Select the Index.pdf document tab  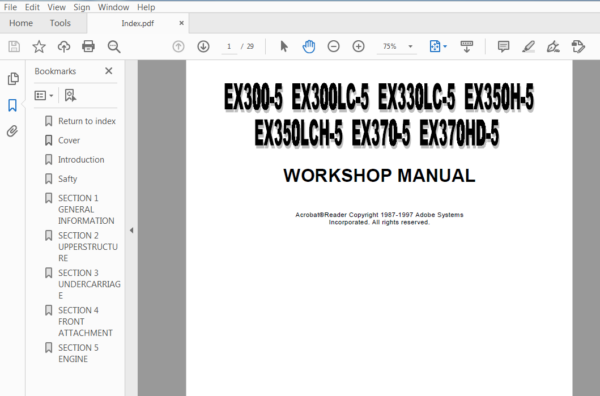137,23
